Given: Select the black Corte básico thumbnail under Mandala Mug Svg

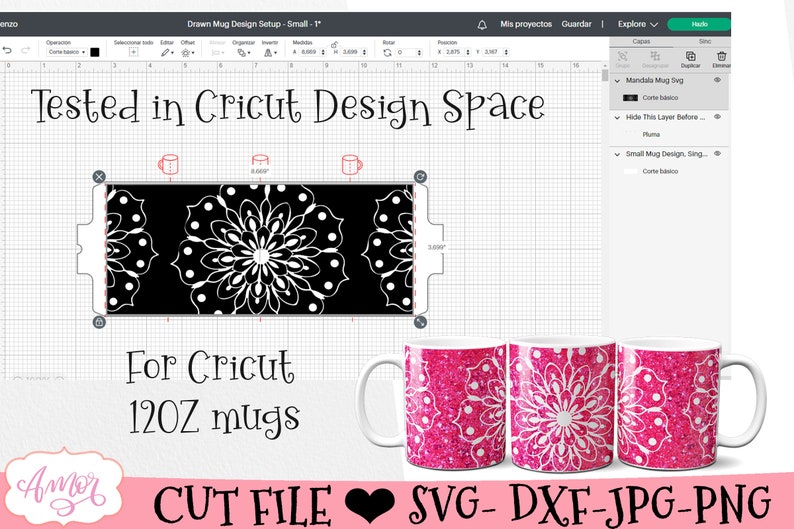Looking at the screenshot, I should pyautogui.click(x=630, y=98).
